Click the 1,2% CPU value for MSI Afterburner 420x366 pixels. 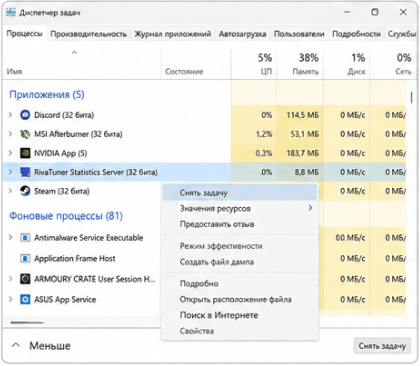point(264,134)
